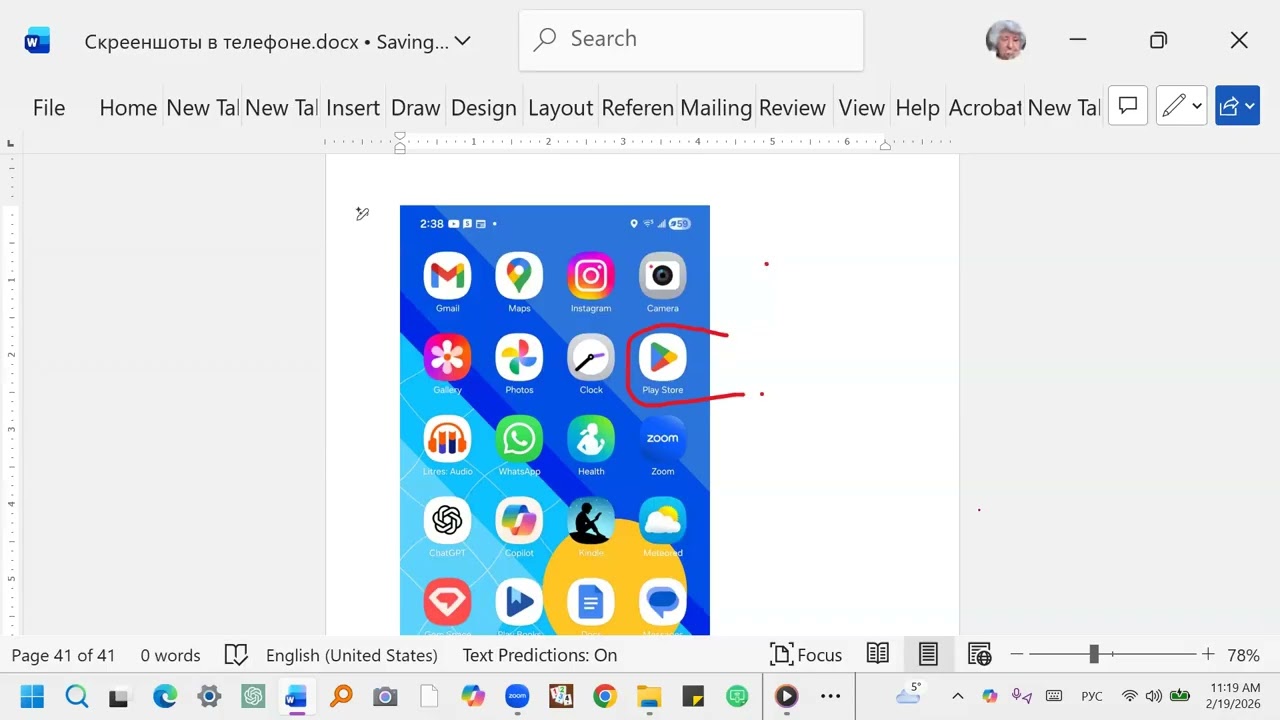Screen dimensions: 1280x720
Task: Open Solitaire cards app from the taskbar
Action: pos(561,696)
